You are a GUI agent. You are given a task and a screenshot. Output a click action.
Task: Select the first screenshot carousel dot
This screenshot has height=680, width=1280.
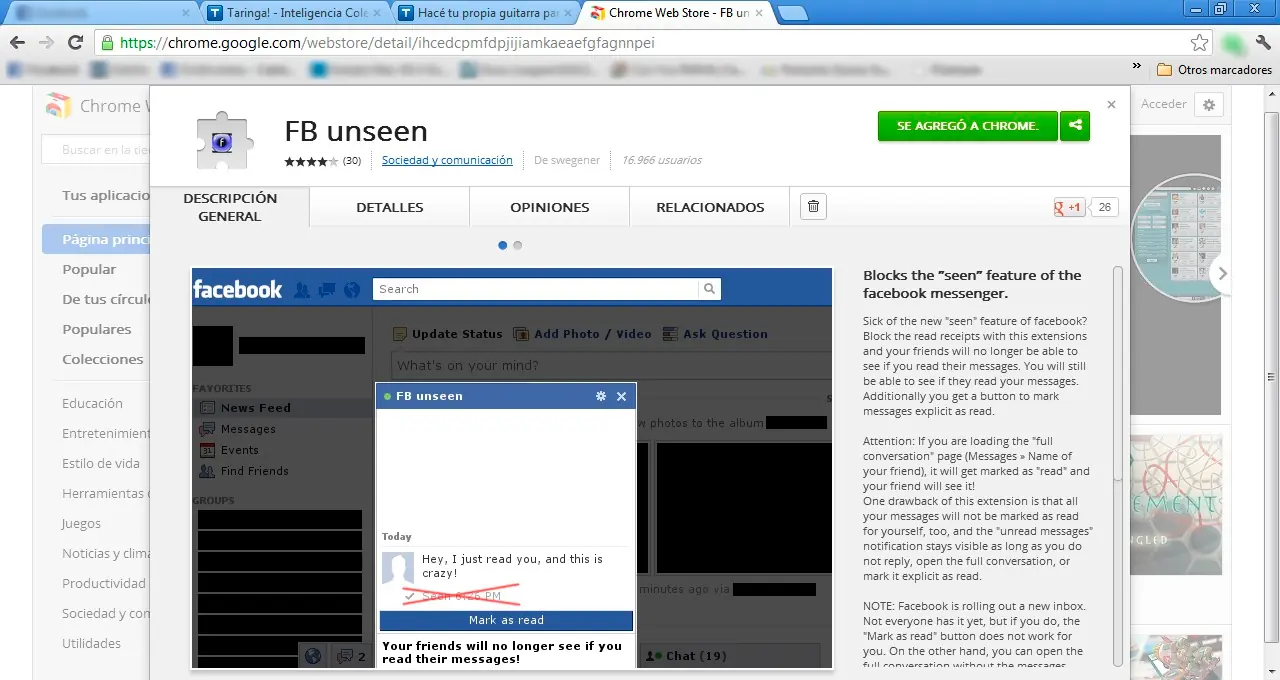point(503,245)
